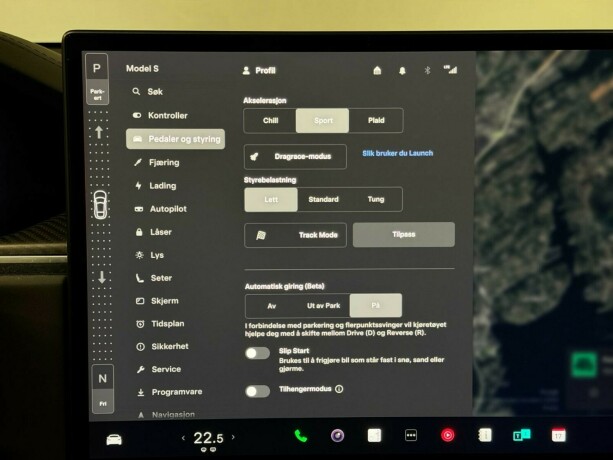
Task: Tap the car icon on gear strip
Action: 100,204
